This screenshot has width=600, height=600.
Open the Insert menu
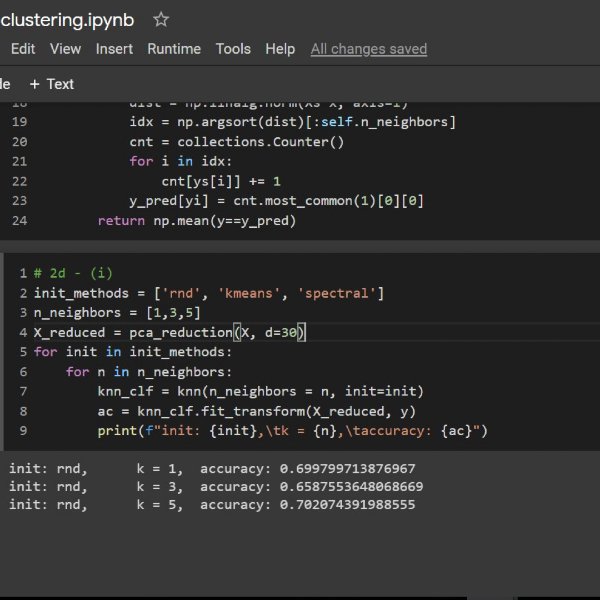pos(114,49)
